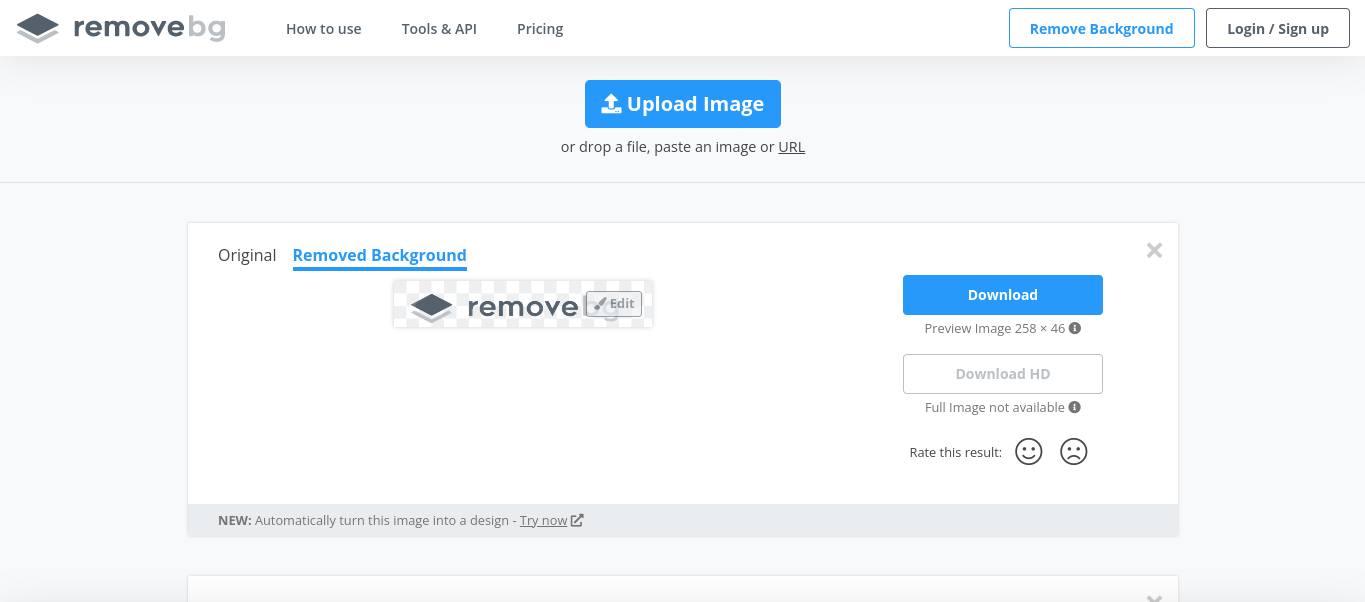Select the Removed Background tab
The width and height of the screenshot is (1365, 602).
coord(379,256)
